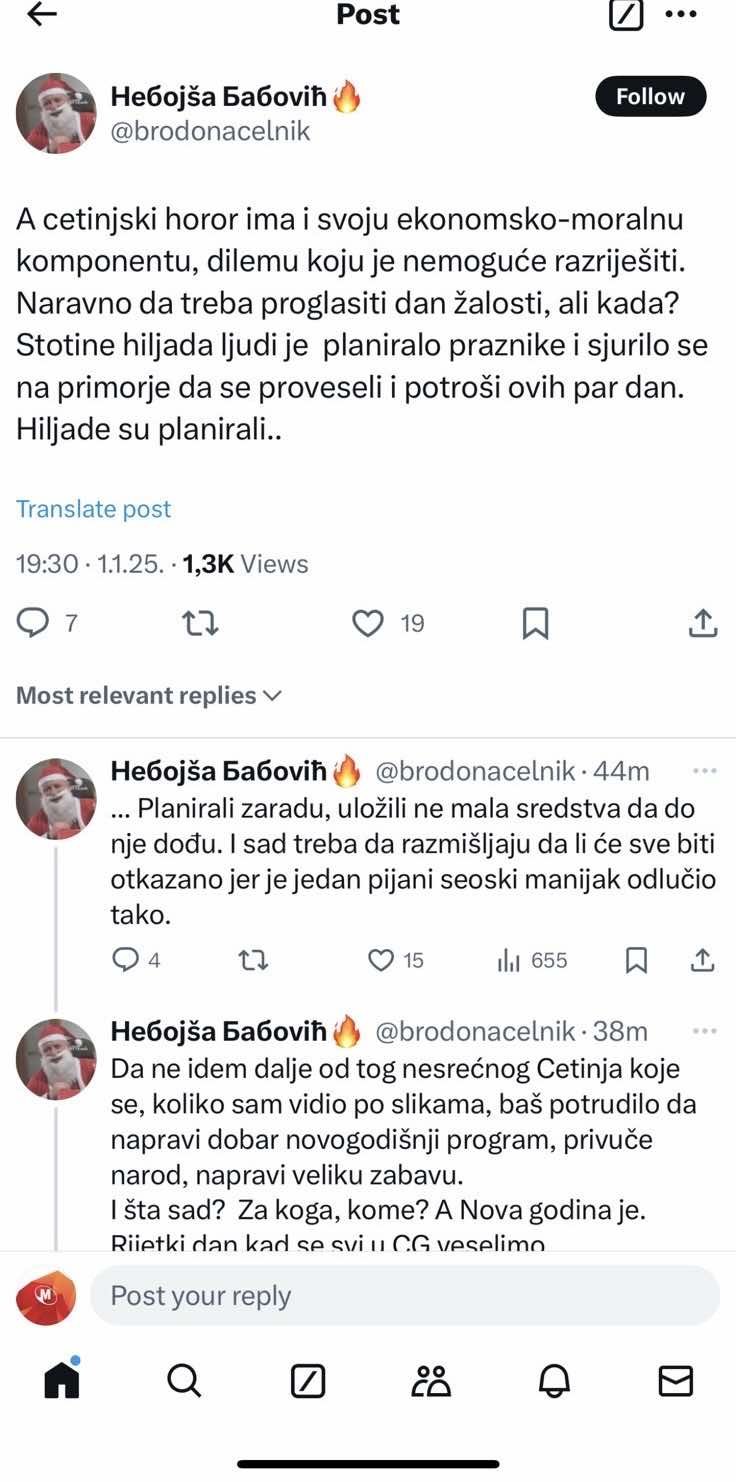Follow @brodonacelnik
736x1482 pixels.
(650, 96)
